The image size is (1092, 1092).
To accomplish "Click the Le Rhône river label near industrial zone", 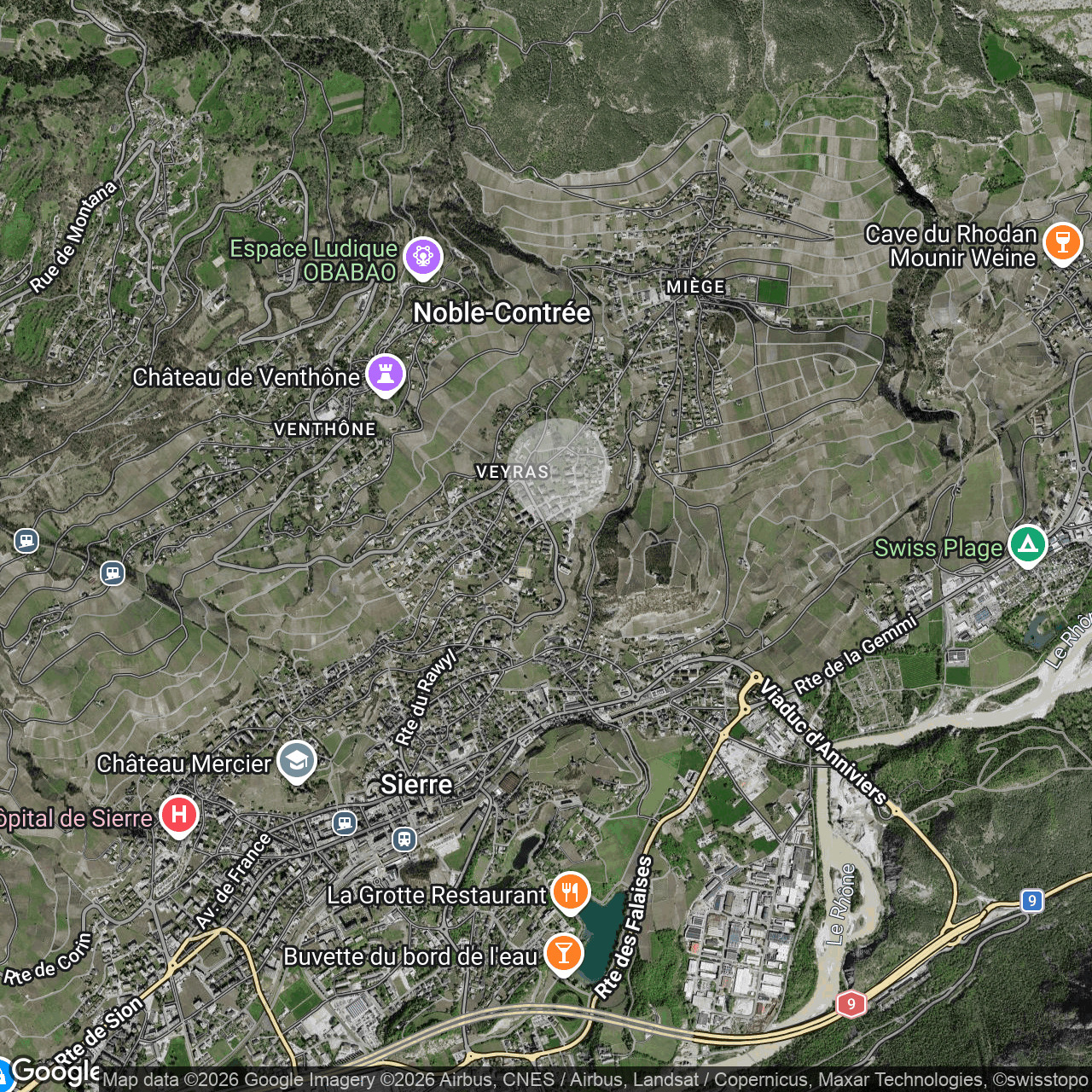I will click(841, 904).
